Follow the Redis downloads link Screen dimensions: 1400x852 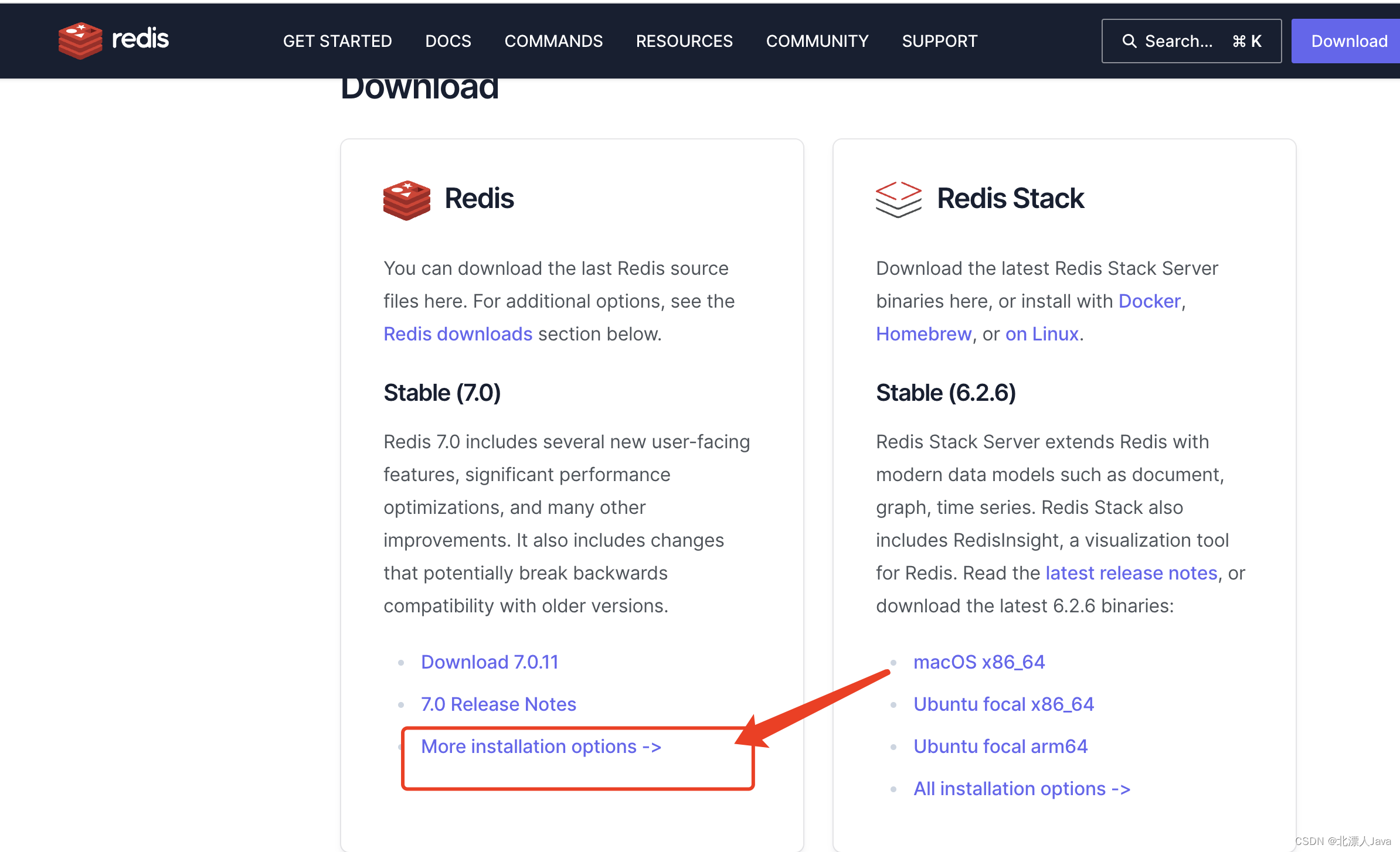457,334
